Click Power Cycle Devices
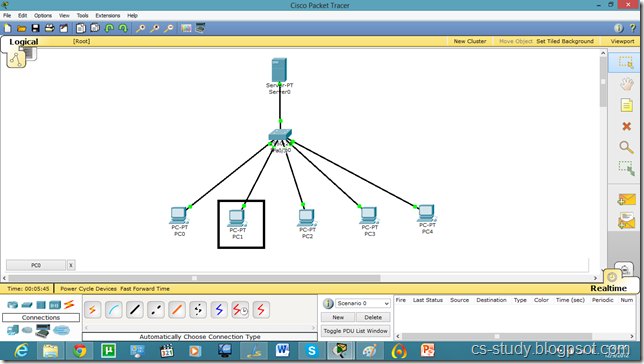Image resolution: width=644 pixels, height=364 pixels. 88,289
